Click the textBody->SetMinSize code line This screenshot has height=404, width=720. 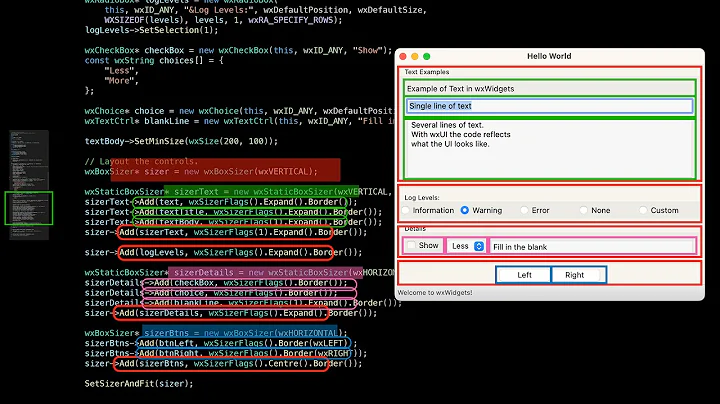(181, 141)
